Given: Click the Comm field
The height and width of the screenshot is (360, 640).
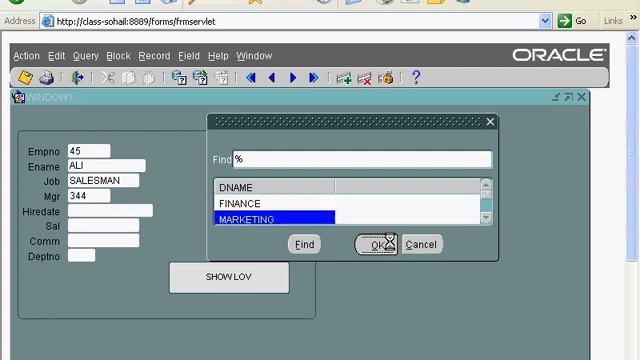Looking at the screenshot, I should (103, 241).
